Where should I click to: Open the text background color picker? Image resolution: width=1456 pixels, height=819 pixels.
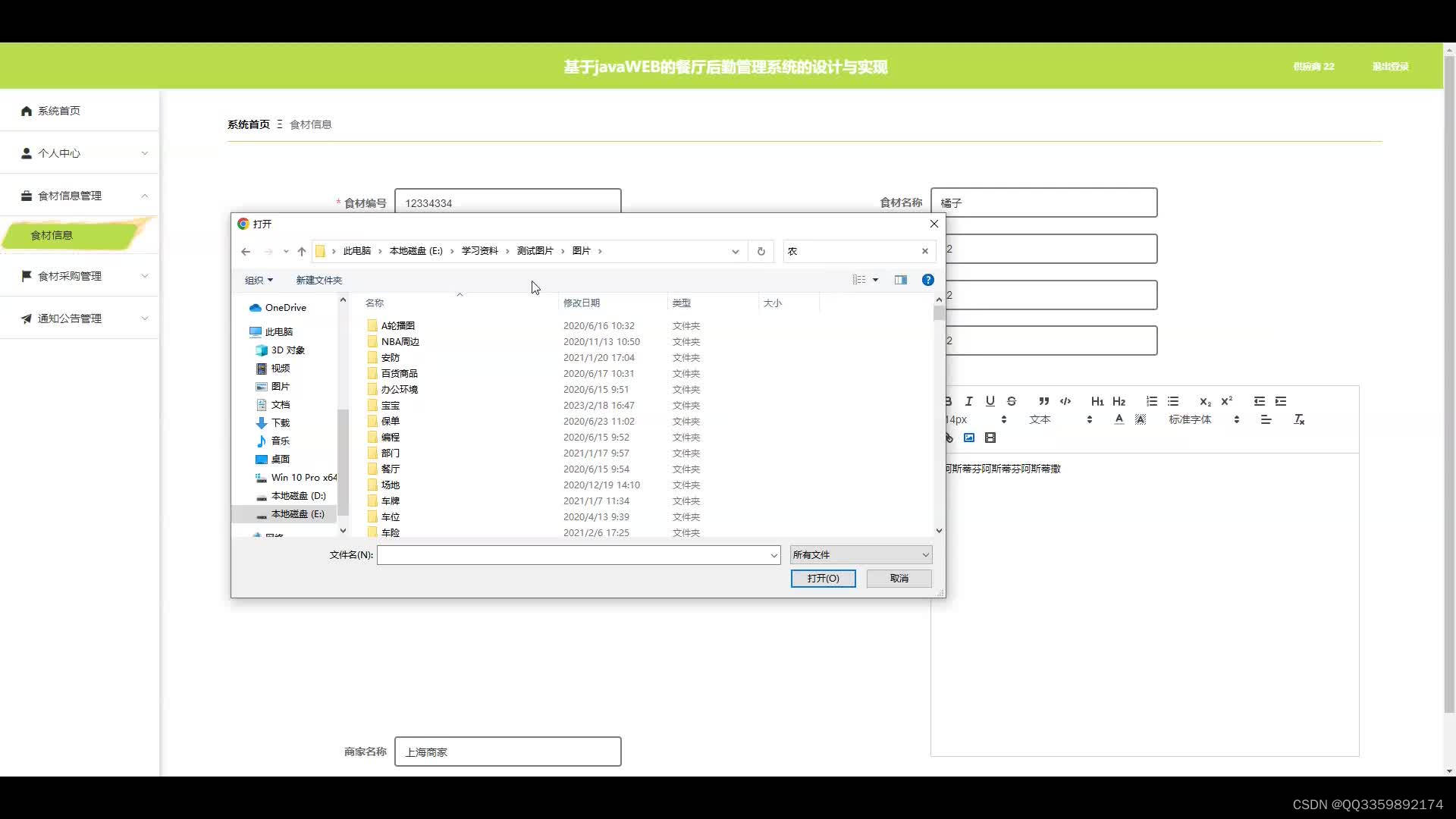[1141, 419]
